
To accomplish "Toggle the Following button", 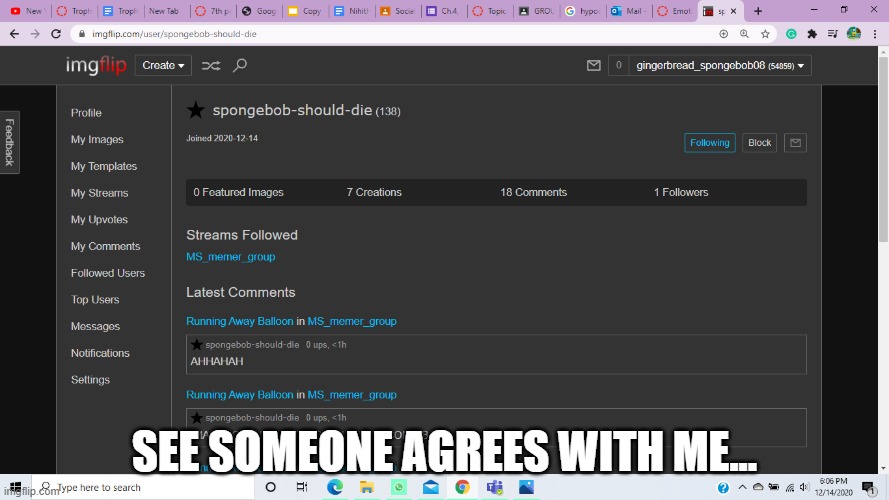I will (x=709, y=142).
